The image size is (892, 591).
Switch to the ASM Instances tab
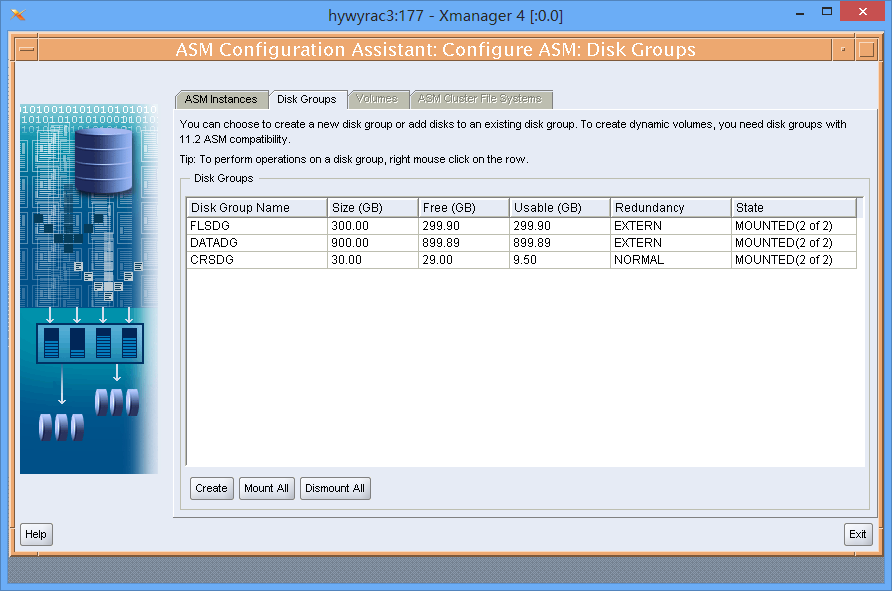click(x=221, y=100)
